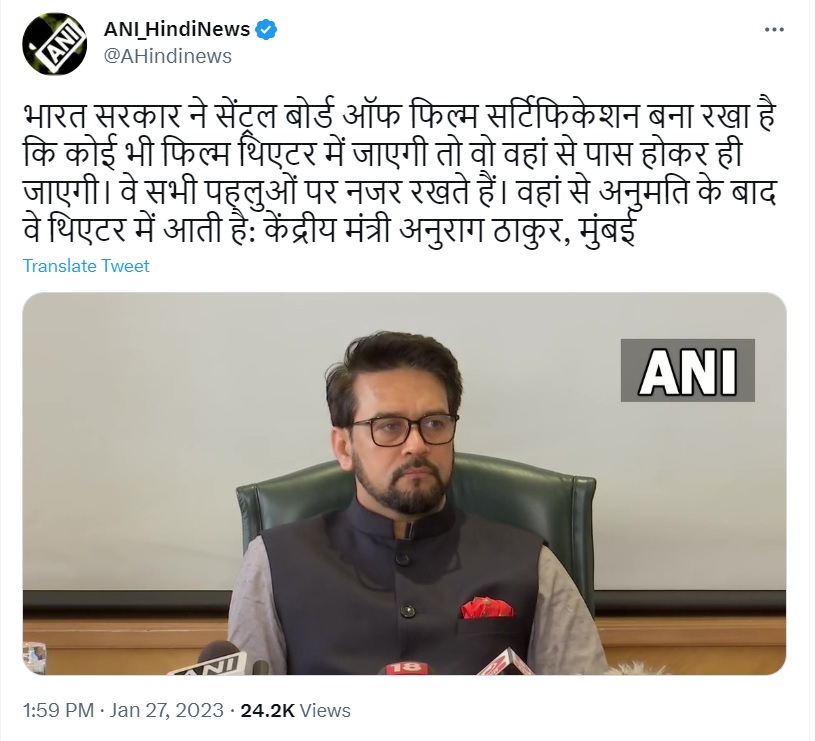815x741 pixels.
Task: Click the red pocket square on the jacket
Action: tap(487, 607)
